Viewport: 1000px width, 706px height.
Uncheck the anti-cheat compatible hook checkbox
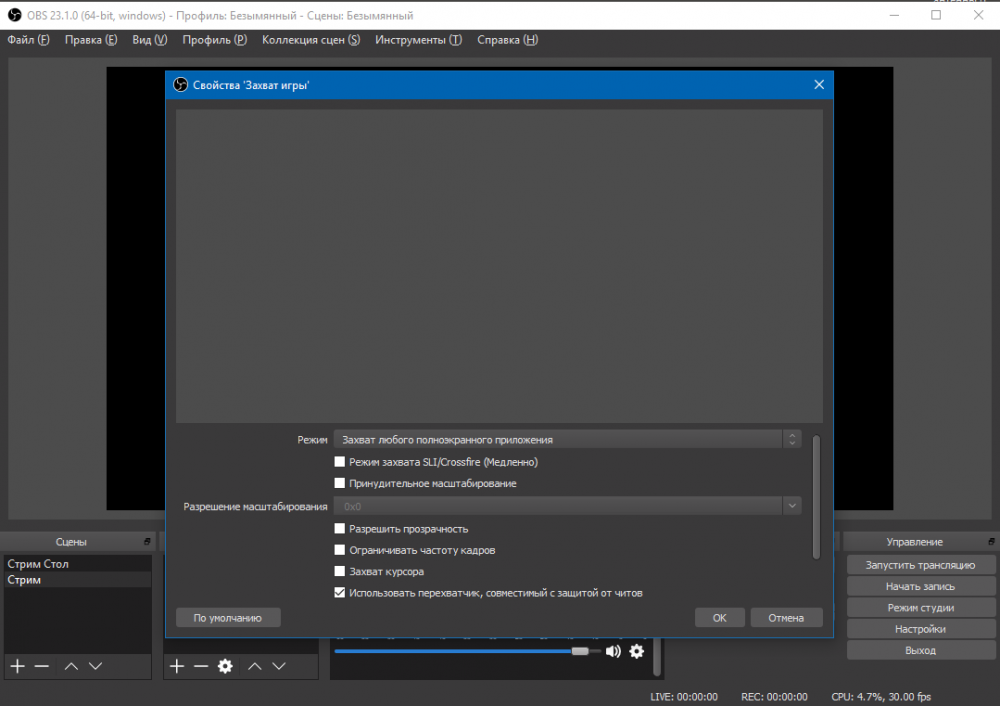pyautogui.click(x=340, y=593)
